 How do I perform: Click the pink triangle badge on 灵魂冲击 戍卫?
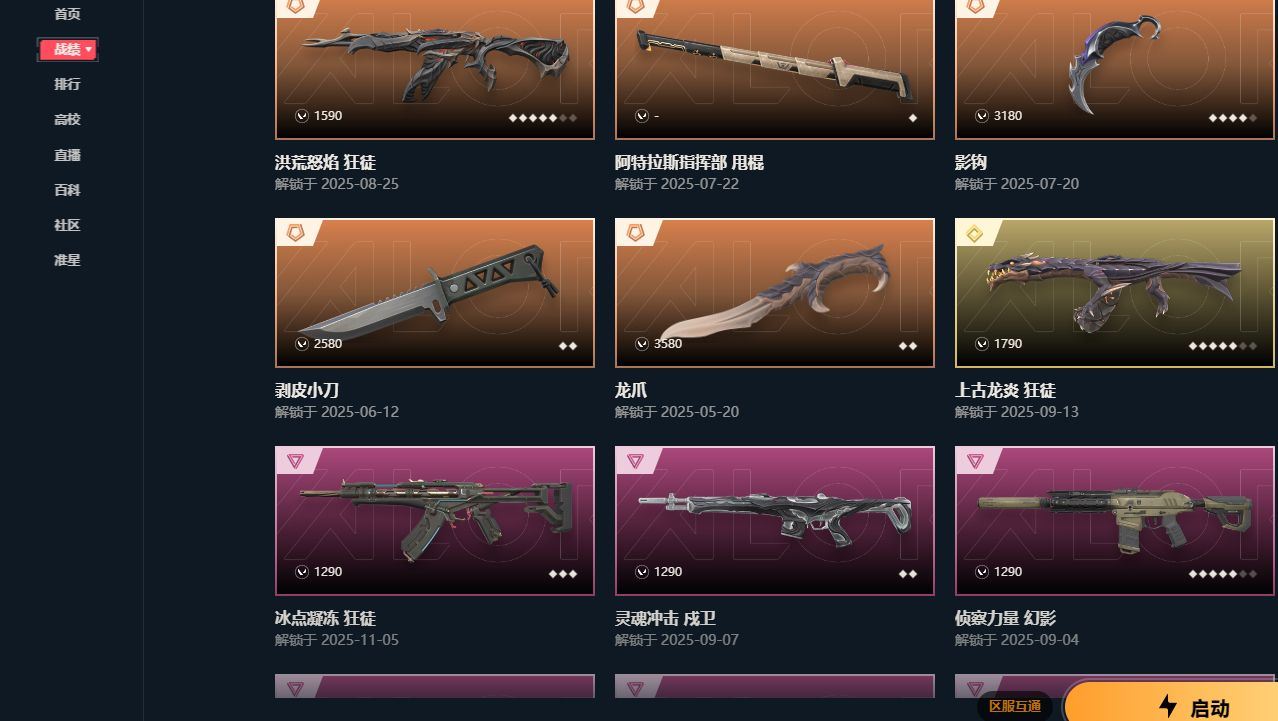pyautogui.click(x=635, y=461)
